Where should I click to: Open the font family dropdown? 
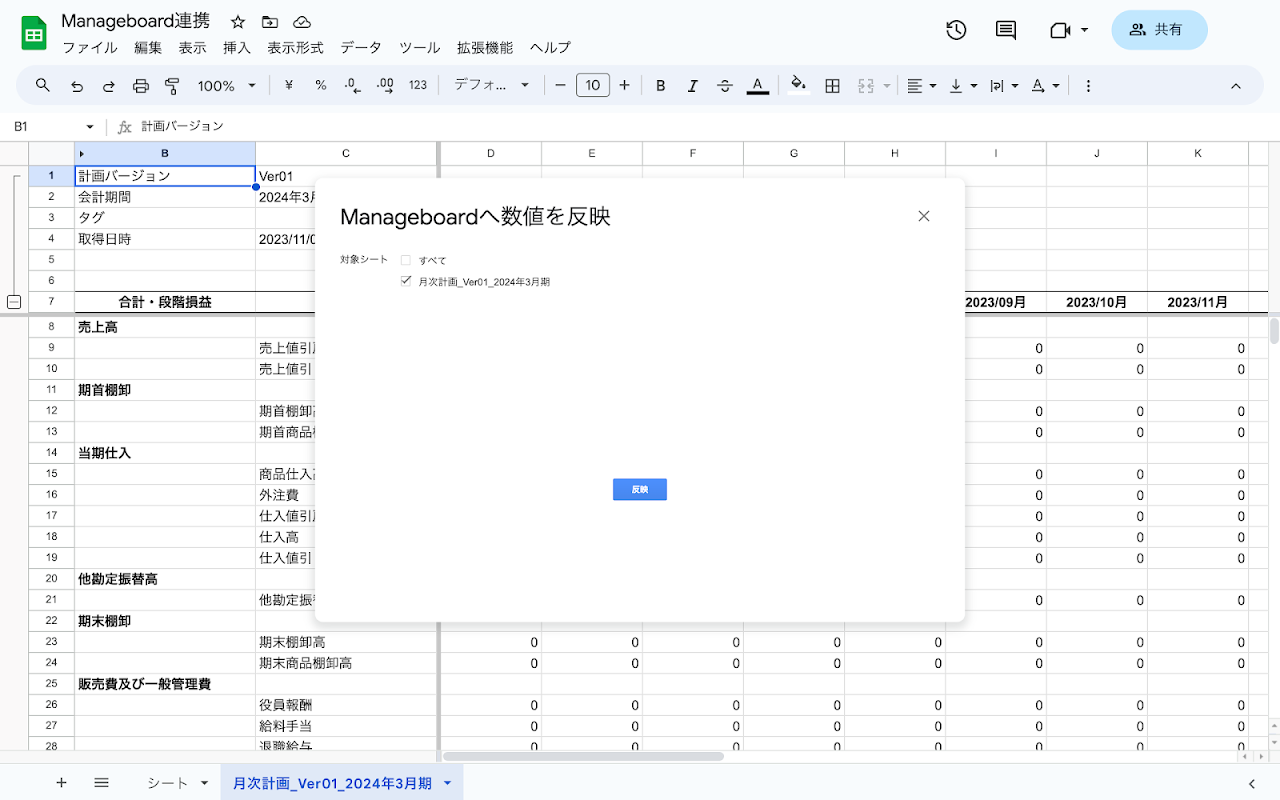[492, 86]
